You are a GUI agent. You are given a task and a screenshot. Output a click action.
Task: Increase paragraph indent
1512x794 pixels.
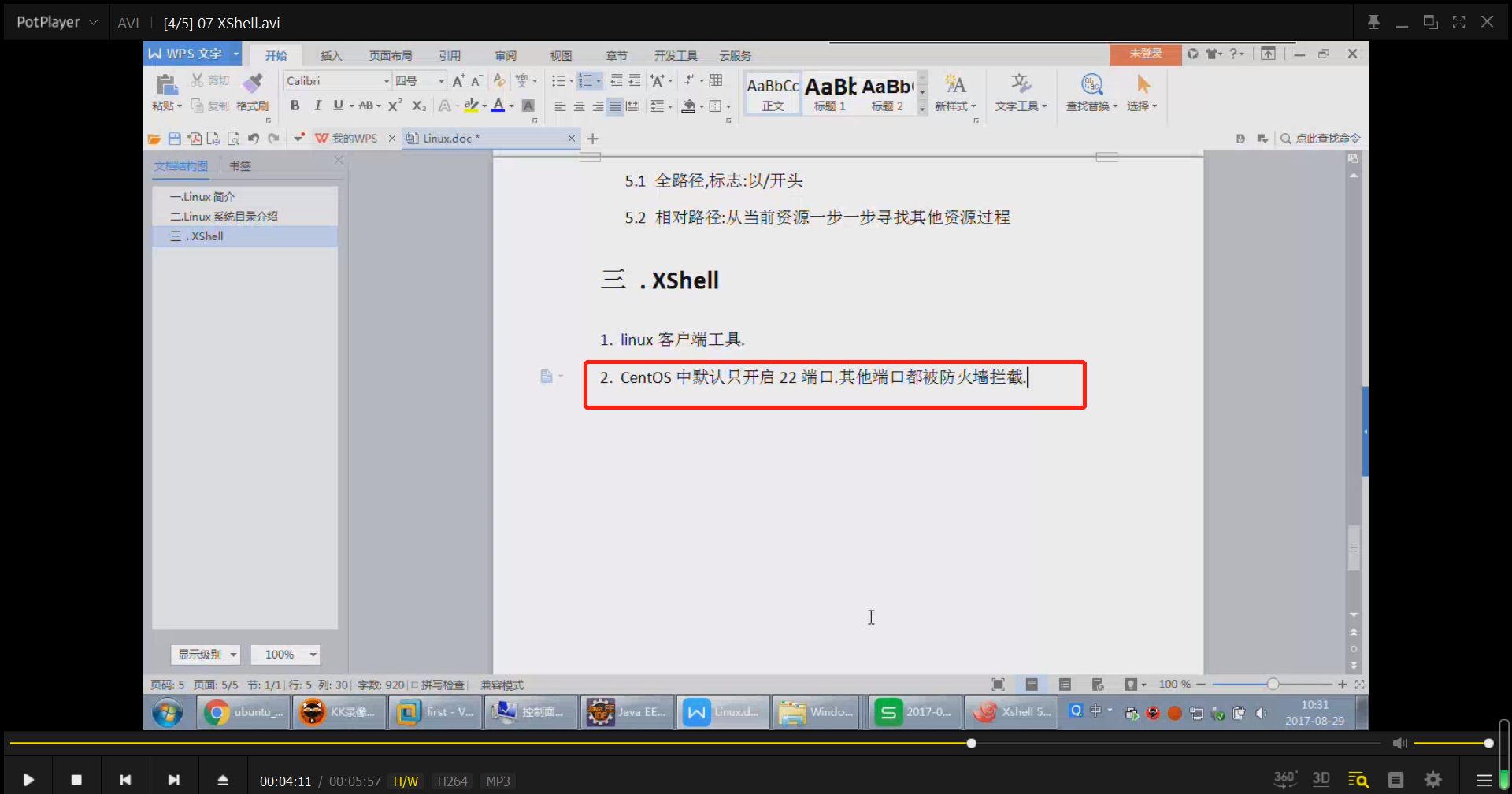pyautogui.click(x=635, y=81)
